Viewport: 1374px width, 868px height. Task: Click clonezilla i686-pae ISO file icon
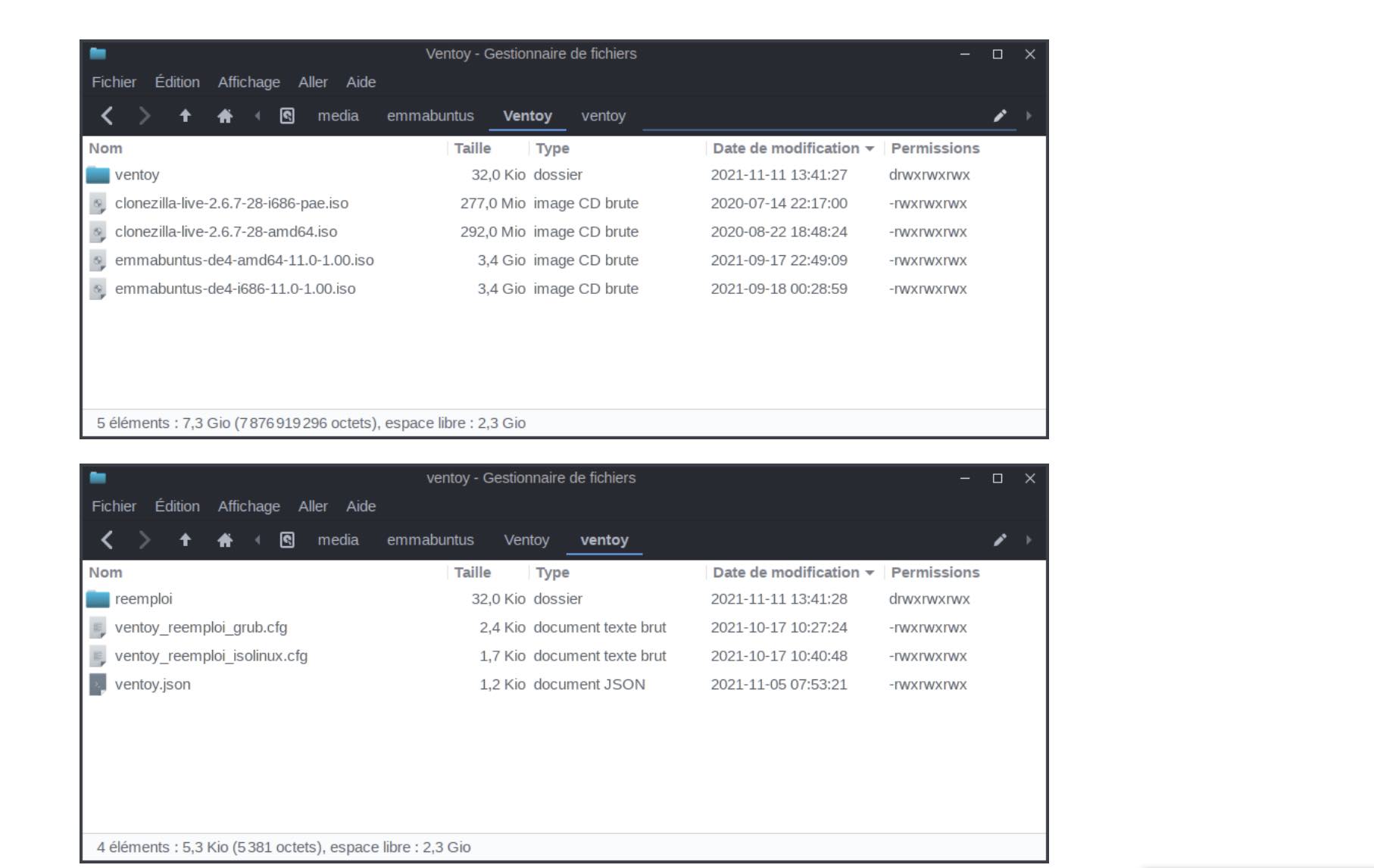click(x=98, y=204)
